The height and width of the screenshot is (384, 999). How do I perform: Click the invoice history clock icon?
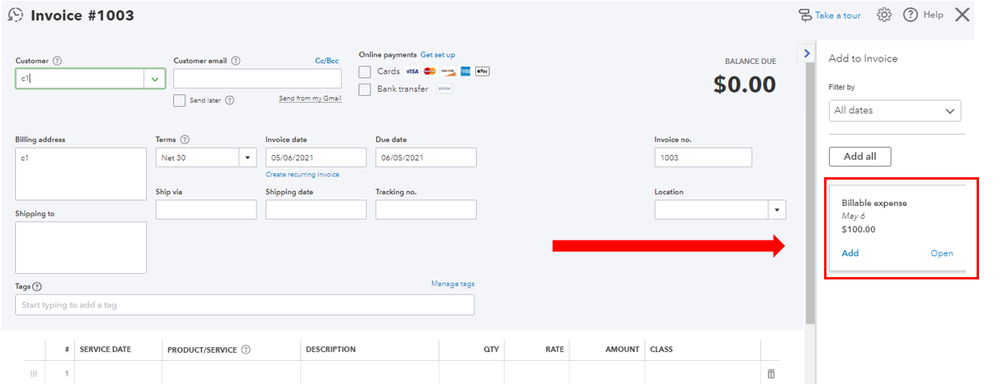click(x=15, y=15)
